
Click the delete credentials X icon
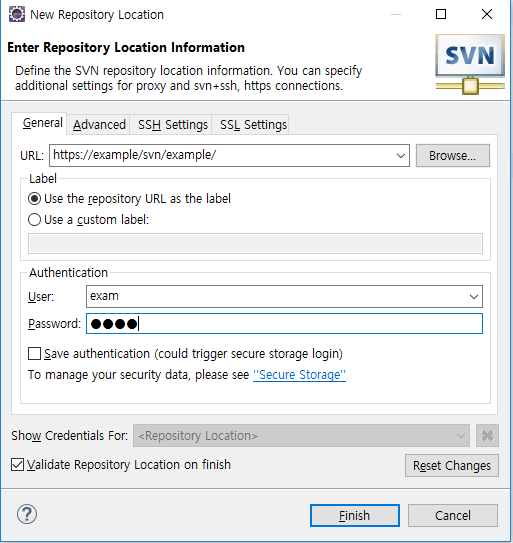point(487,436)
